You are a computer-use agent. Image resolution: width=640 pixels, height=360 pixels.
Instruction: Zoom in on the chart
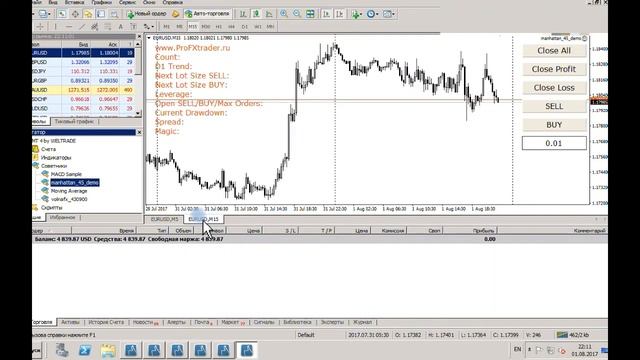(284, 14)
